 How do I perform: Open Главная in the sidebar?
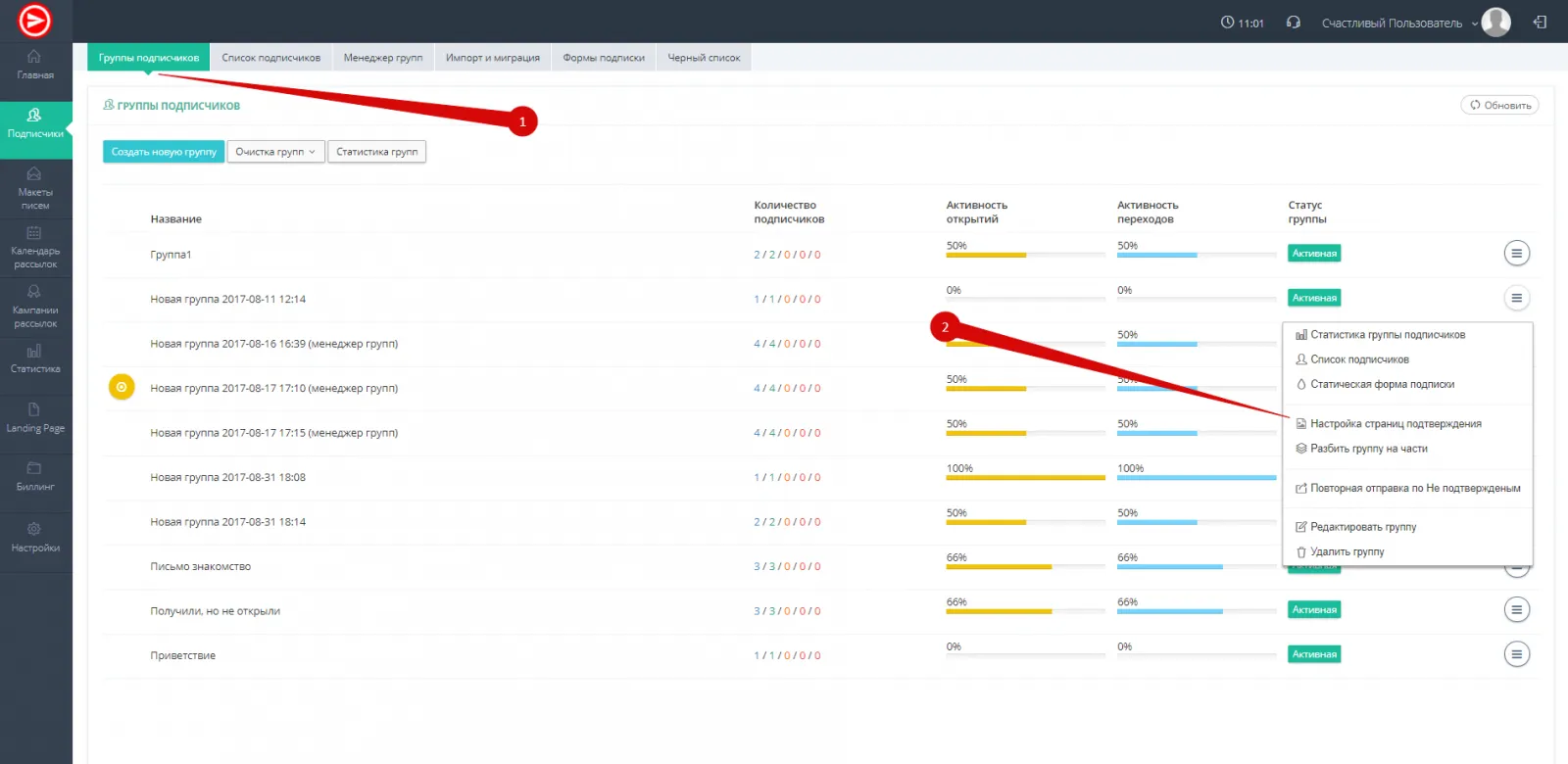(x=35, y=65)
